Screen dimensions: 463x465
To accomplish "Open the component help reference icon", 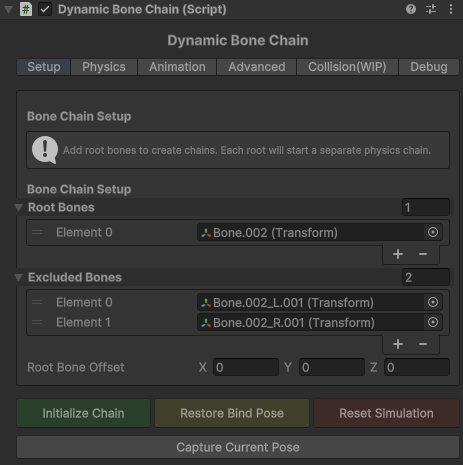I will (411, 9).
